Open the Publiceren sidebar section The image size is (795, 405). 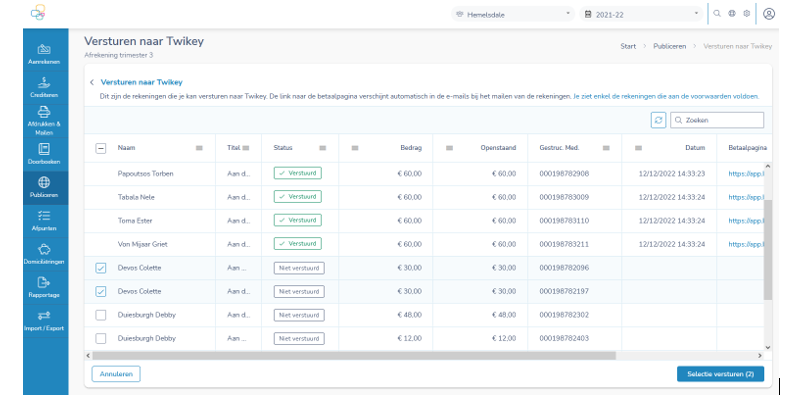[44, 188]
